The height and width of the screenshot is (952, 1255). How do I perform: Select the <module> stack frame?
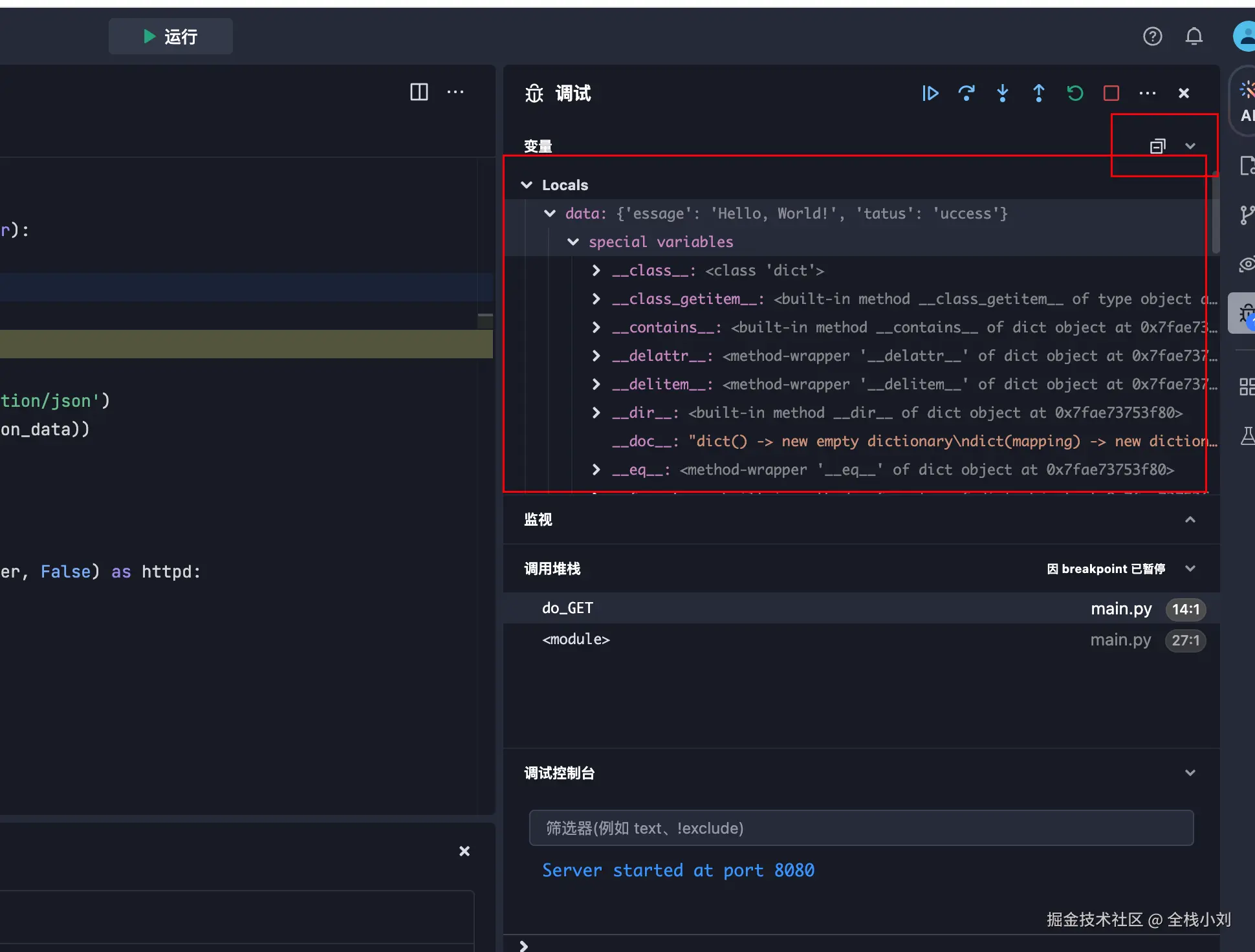[x=576, y=640]
